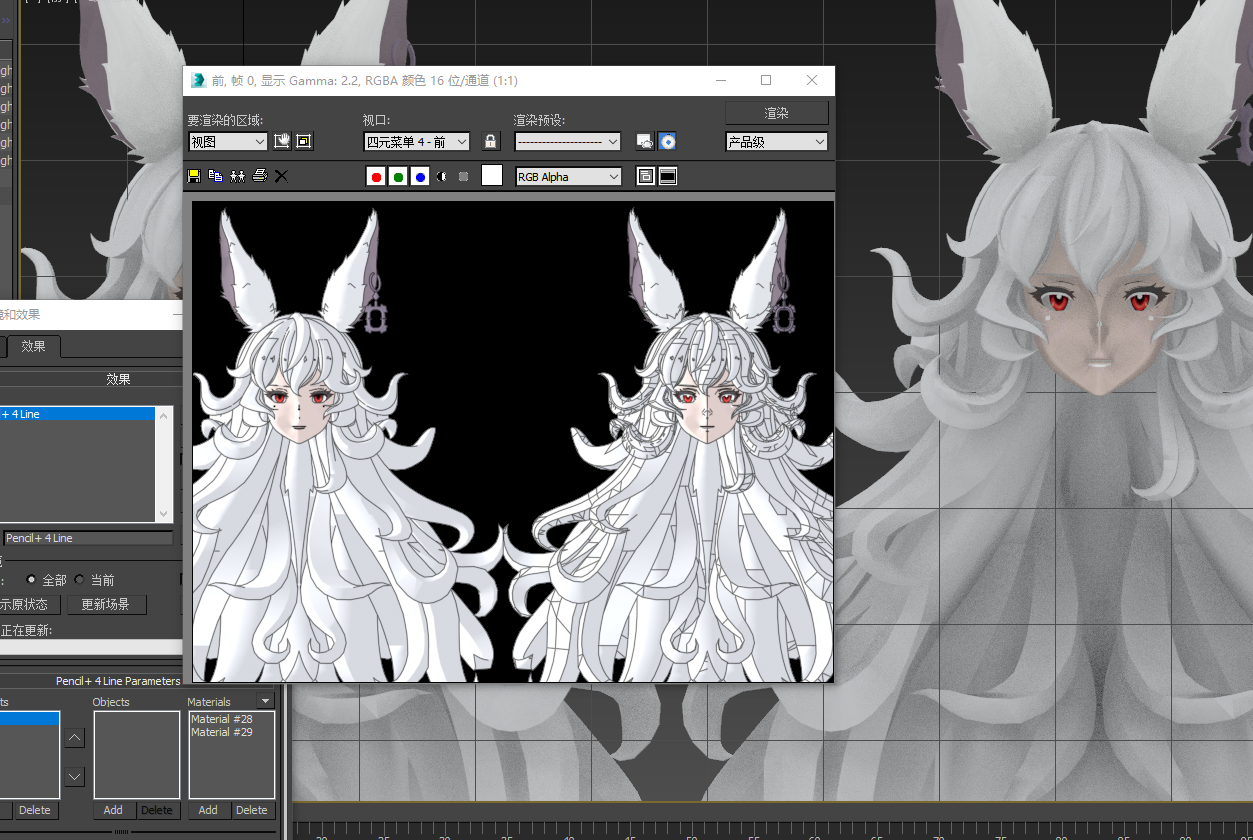Open the 要渲染的区域 dropdown showing 视图
Image resolution: width=1253 pixels, height=840 pixels.
click(228, 142)
